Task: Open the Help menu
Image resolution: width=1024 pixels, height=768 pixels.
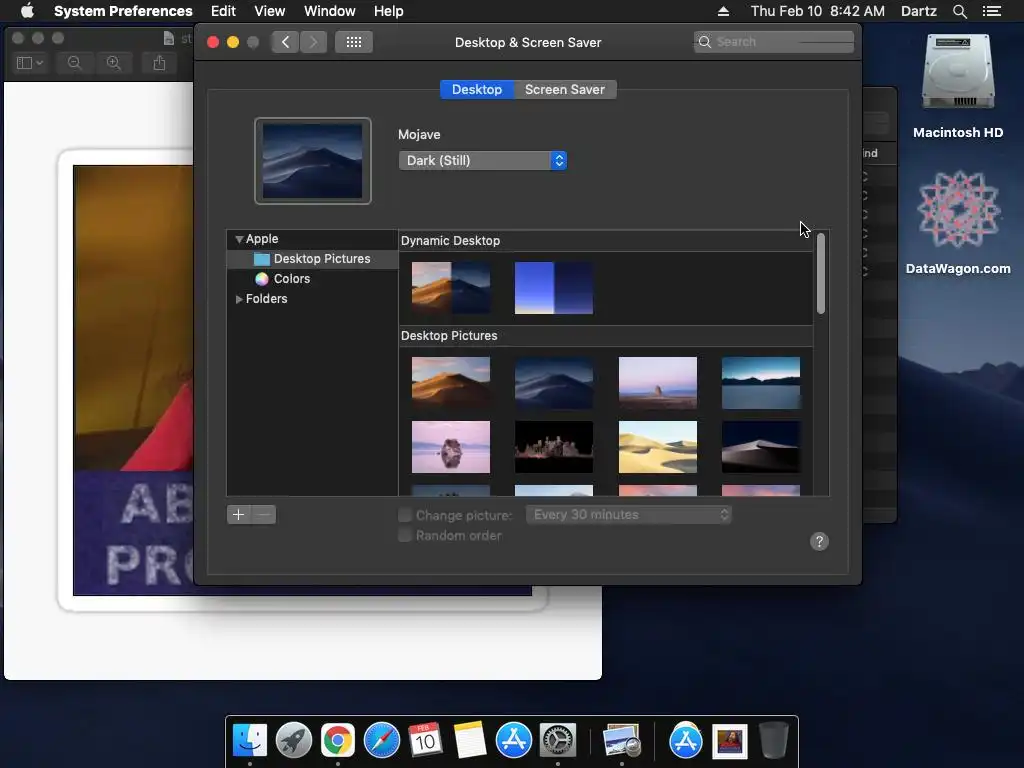Action: click(x=389, y=11)
